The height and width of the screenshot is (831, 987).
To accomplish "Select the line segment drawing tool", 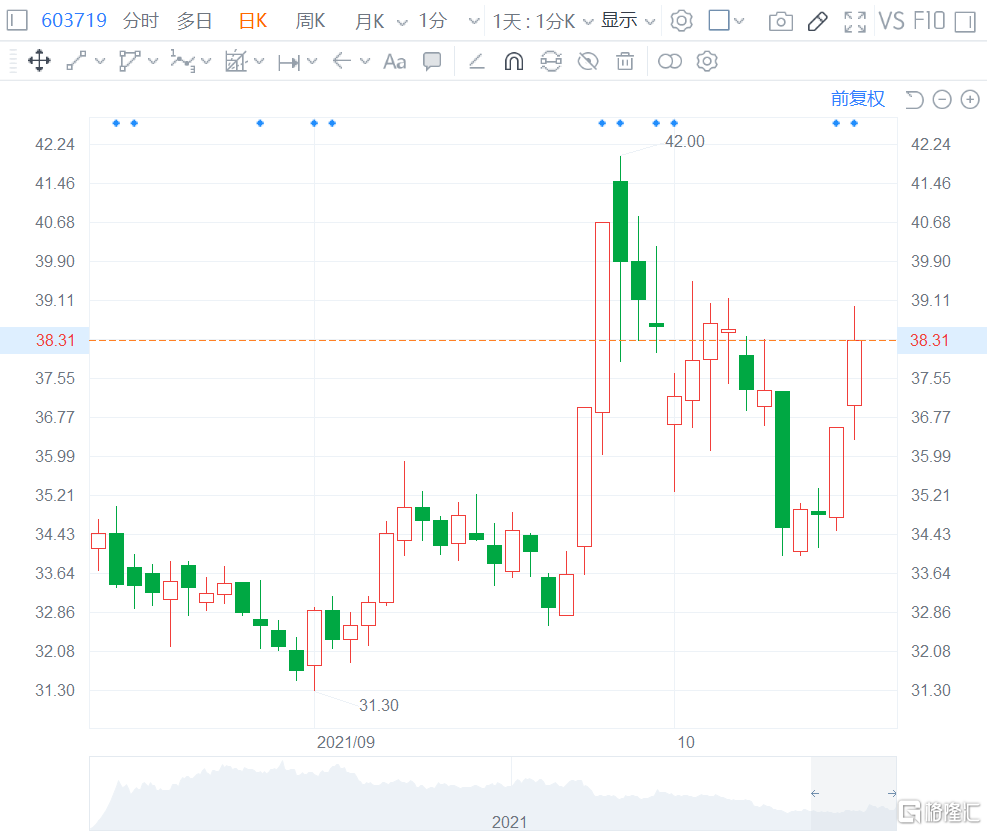I will click(x=76, y=61).
